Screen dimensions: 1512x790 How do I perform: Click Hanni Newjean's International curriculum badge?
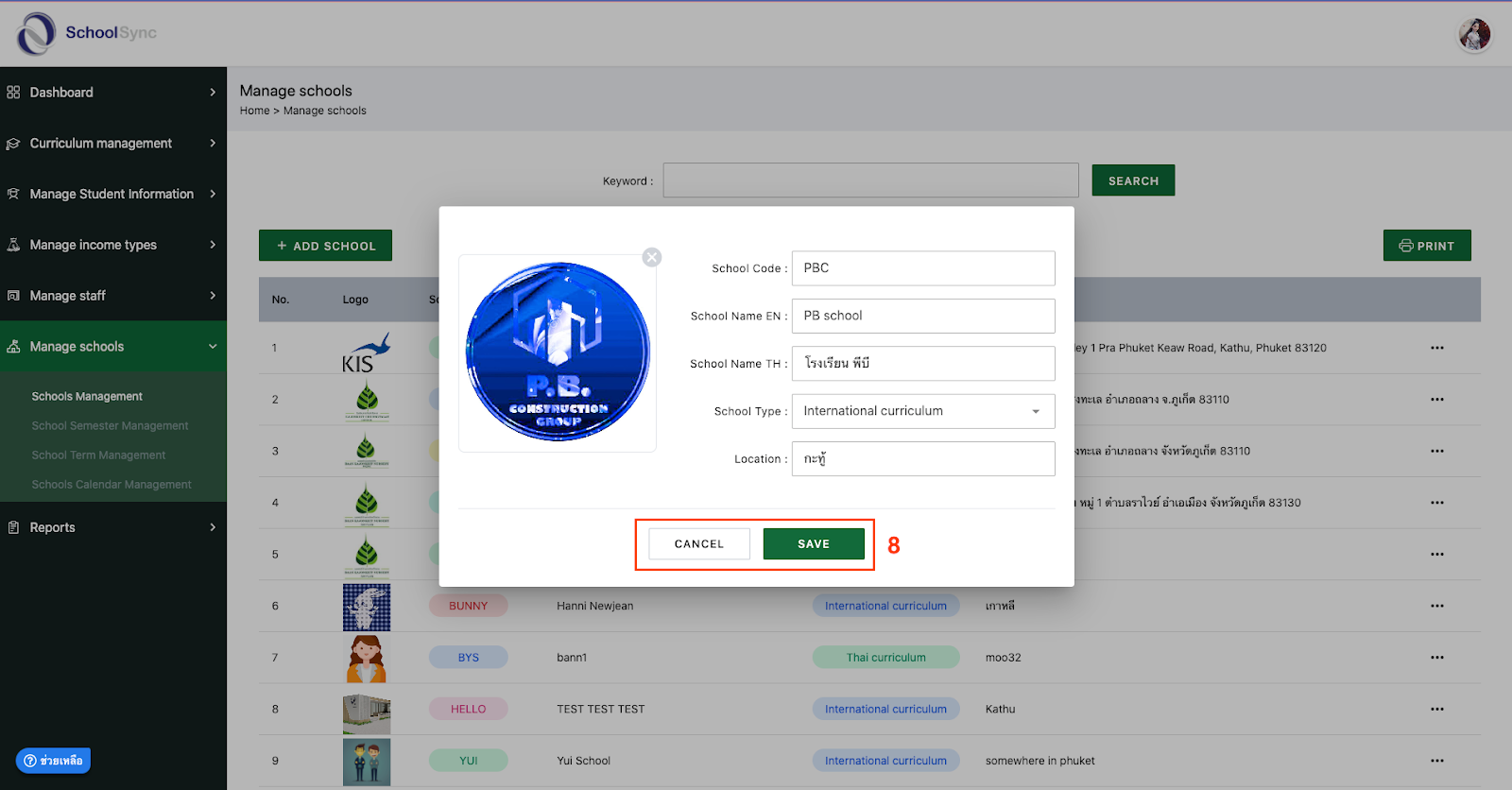[886, 606]
